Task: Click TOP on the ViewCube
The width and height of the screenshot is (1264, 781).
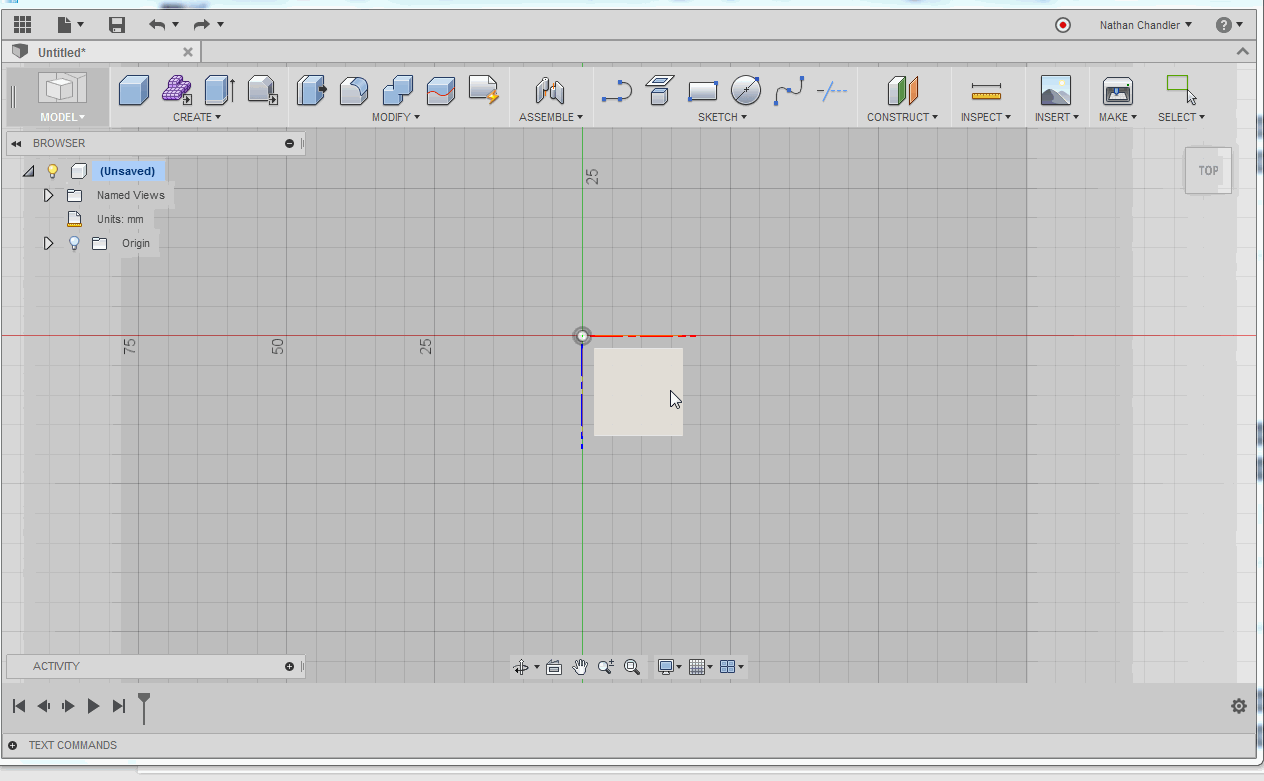Action: [1208, 170]
